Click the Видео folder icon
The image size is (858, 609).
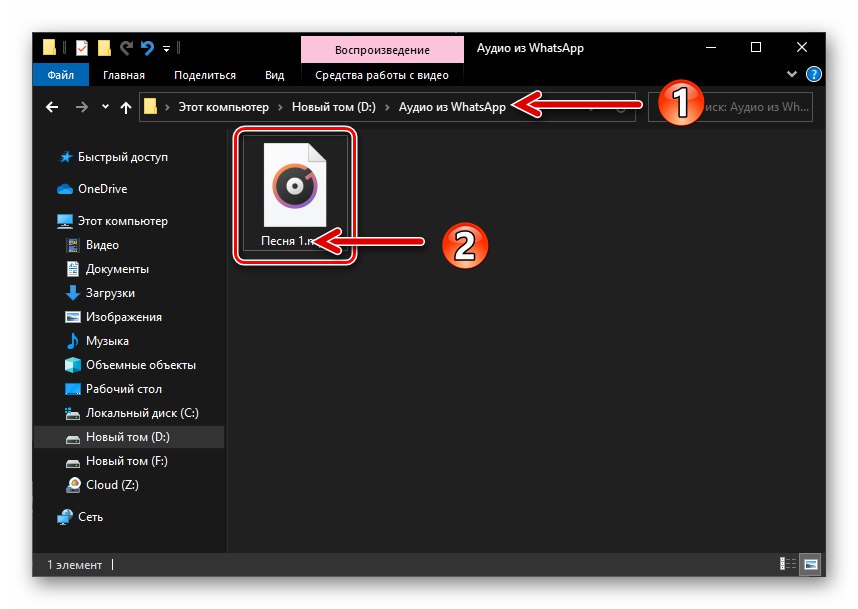72,245
